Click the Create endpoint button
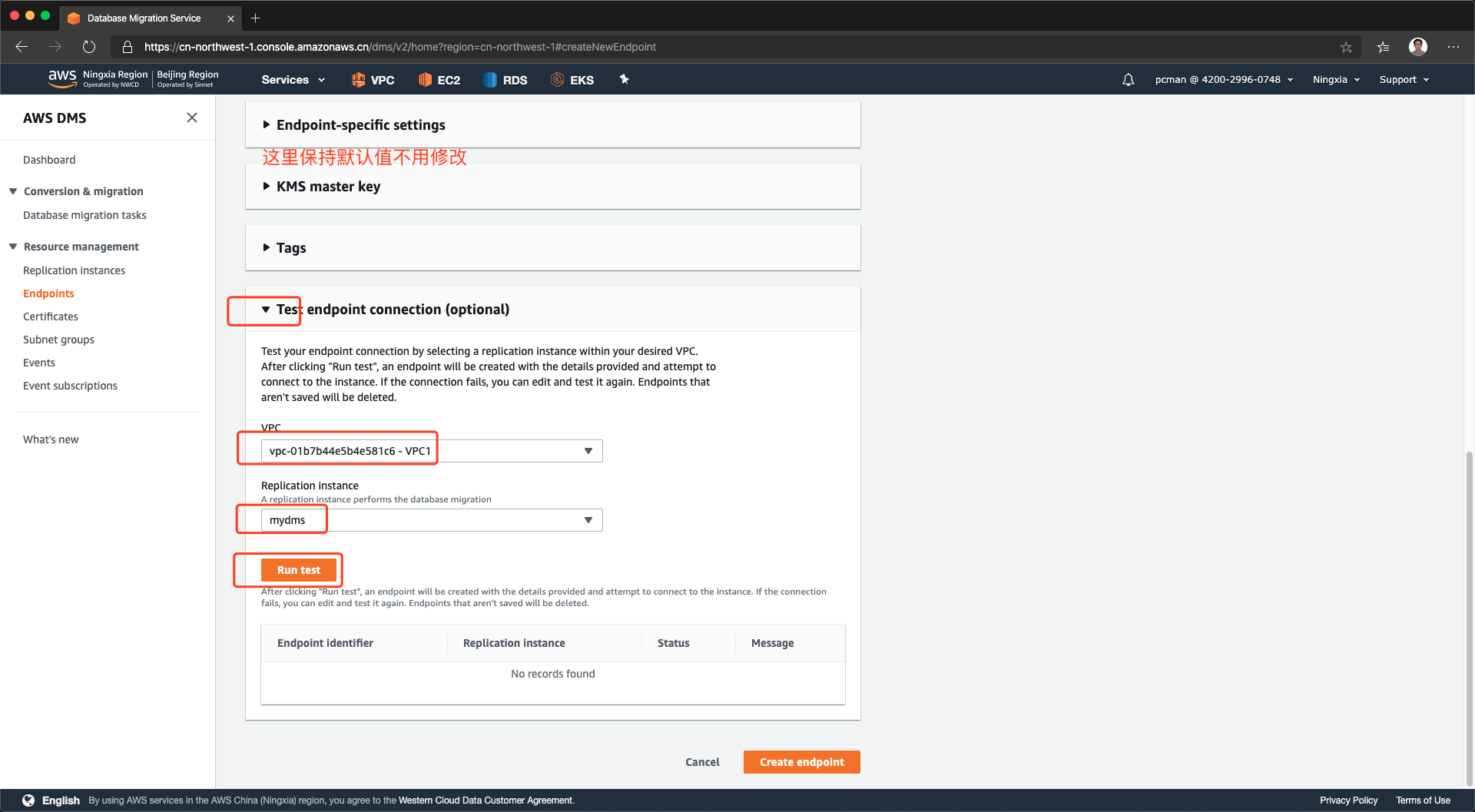The height and width of the screenshot is (812, 1475). [x=801, y=762]
